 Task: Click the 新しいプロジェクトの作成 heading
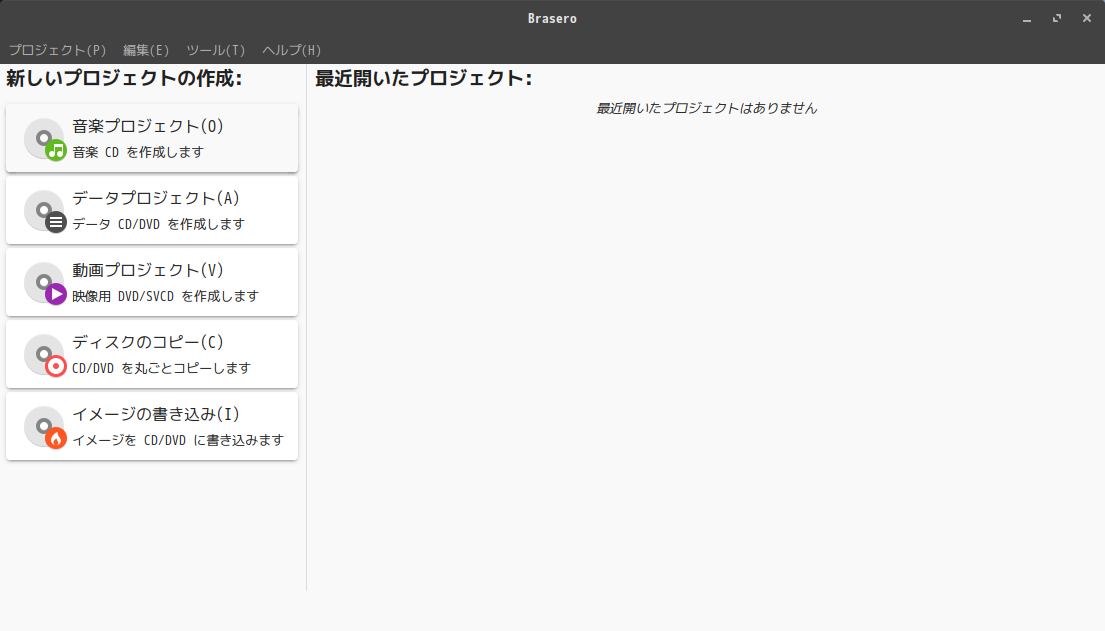(x=124, y=78)
